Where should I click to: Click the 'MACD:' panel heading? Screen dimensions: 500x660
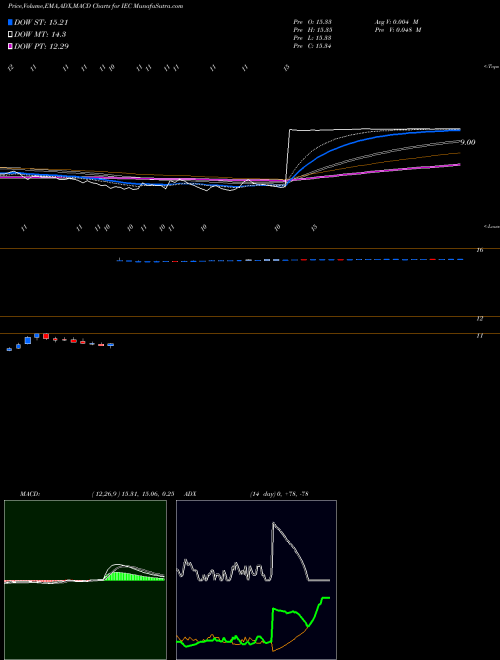point(29,494)
